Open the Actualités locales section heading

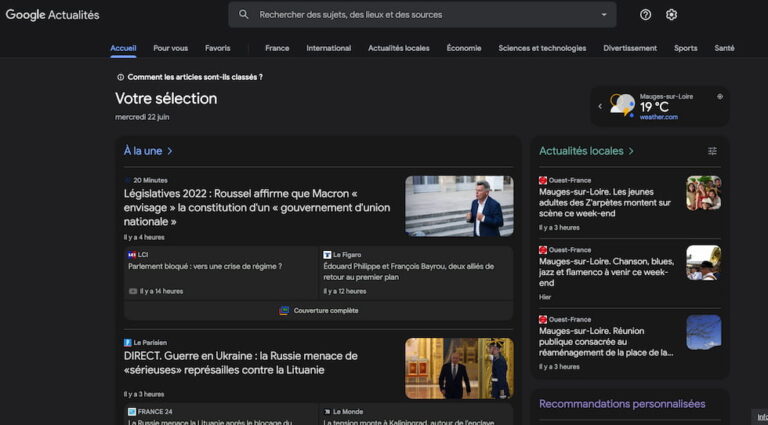tap(581, 151)
